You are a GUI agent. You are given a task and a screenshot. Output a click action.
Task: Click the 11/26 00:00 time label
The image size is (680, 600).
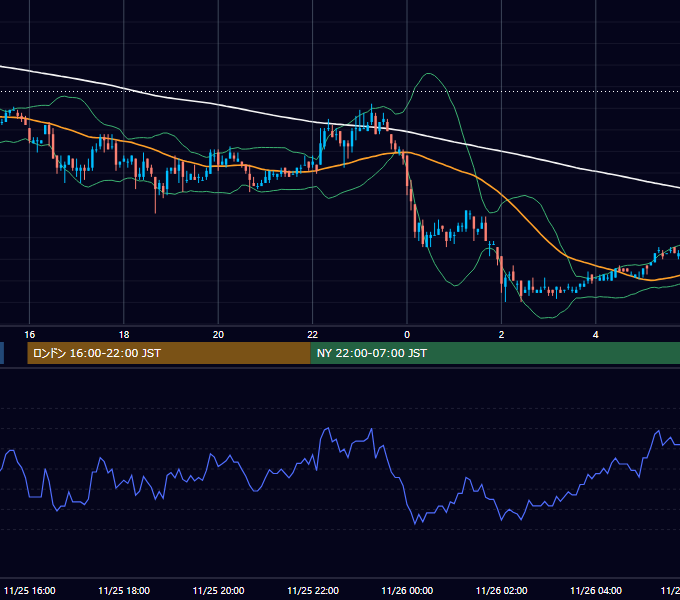[407, 590]
